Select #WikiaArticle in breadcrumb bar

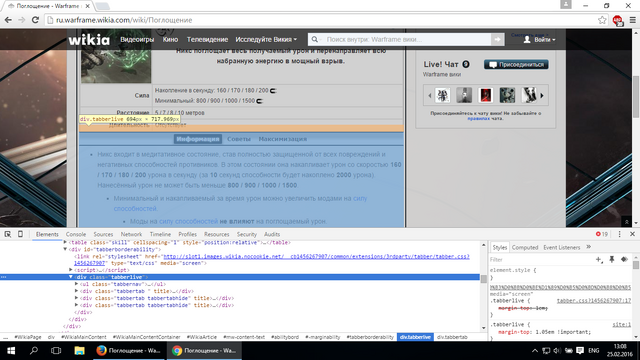(202, 337)
